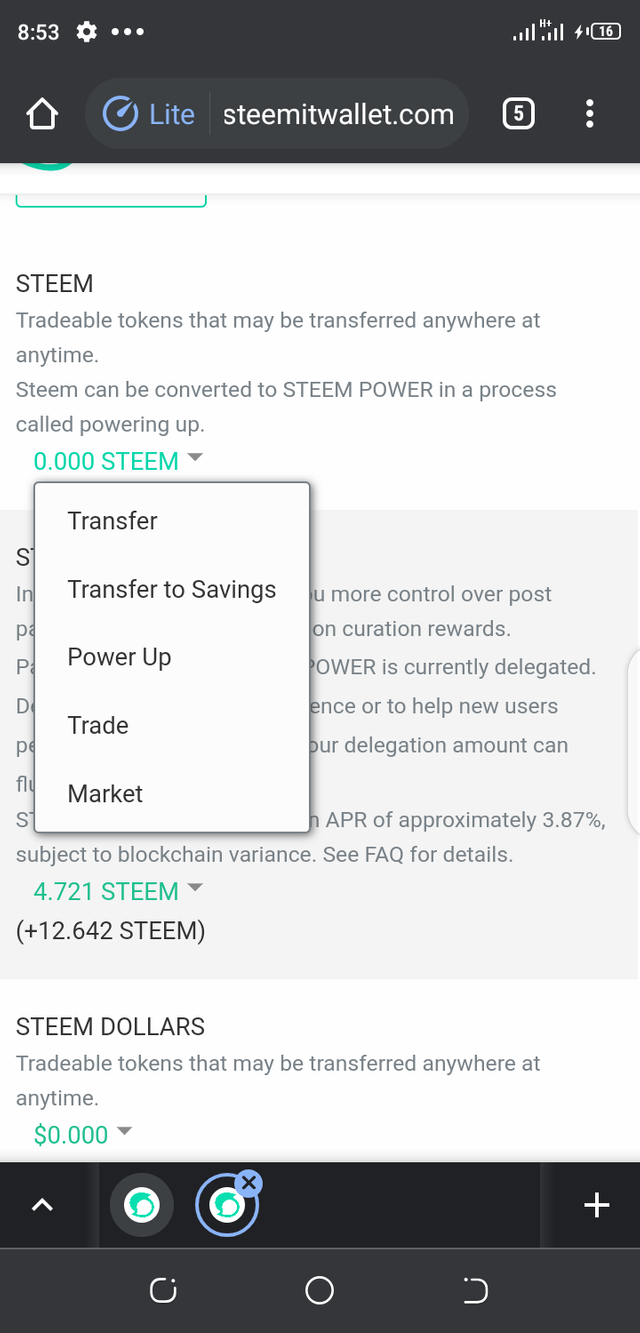Open the browser three-dot overflow menu
640x1333 pixels.
point(590,115)
